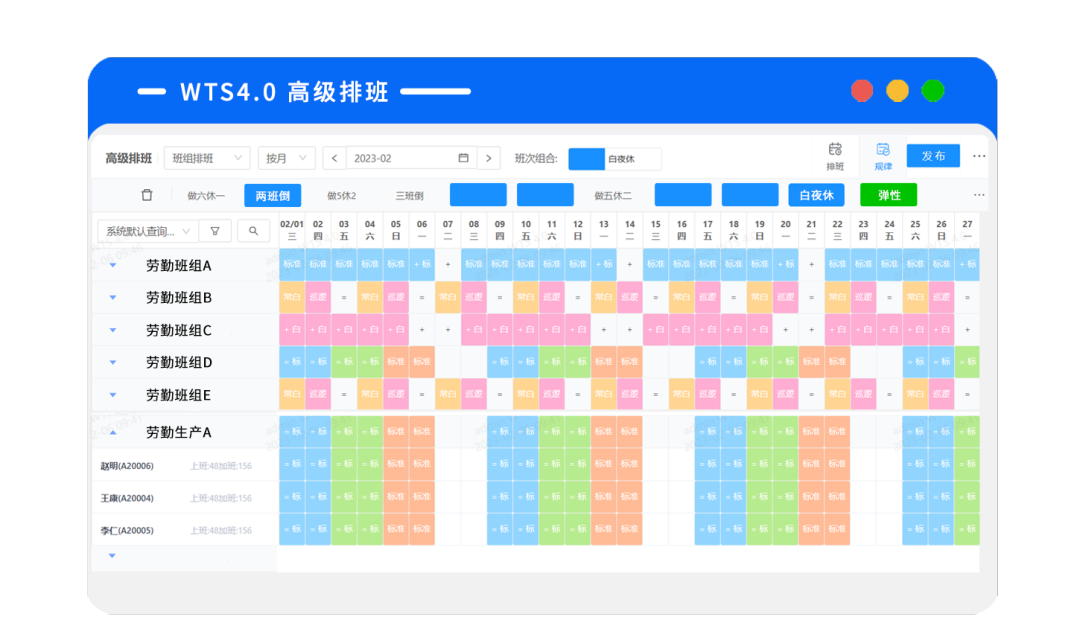Click 劳勤生产A's orange cell on 21
The image size is (1080, 619).
click(811, 432)
